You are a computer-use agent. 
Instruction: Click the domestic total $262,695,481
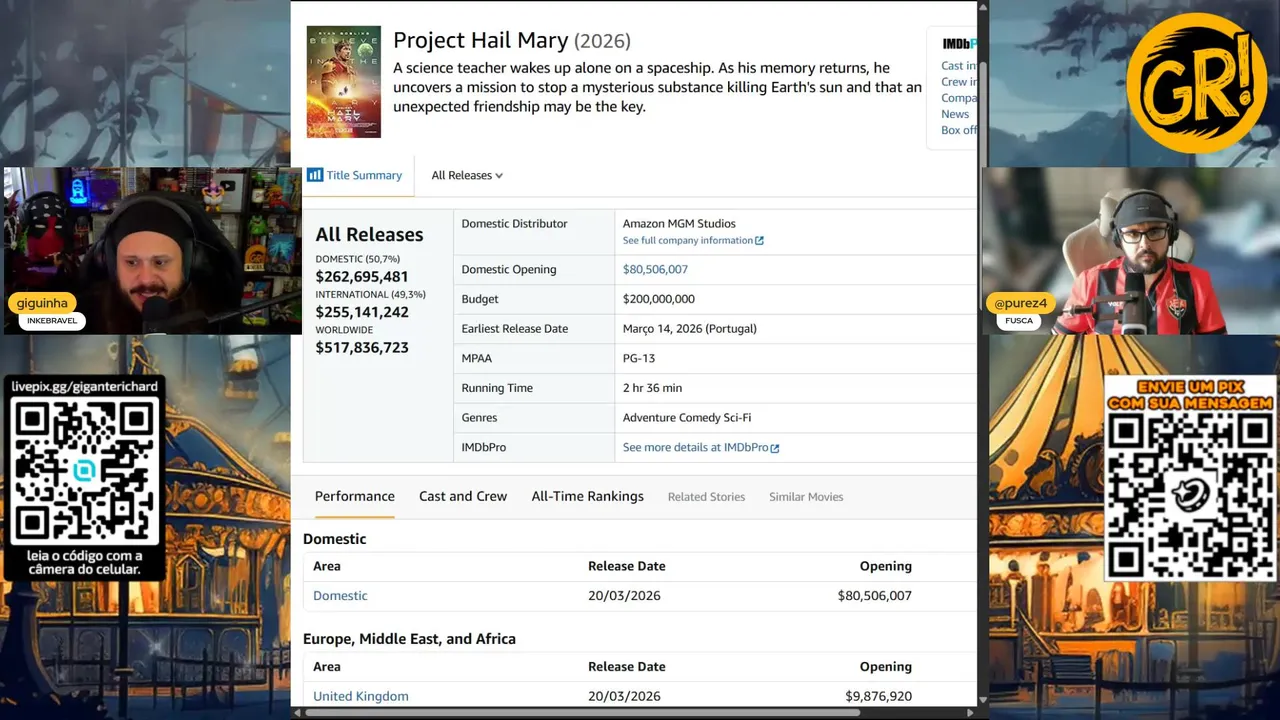tap(362, 277)
